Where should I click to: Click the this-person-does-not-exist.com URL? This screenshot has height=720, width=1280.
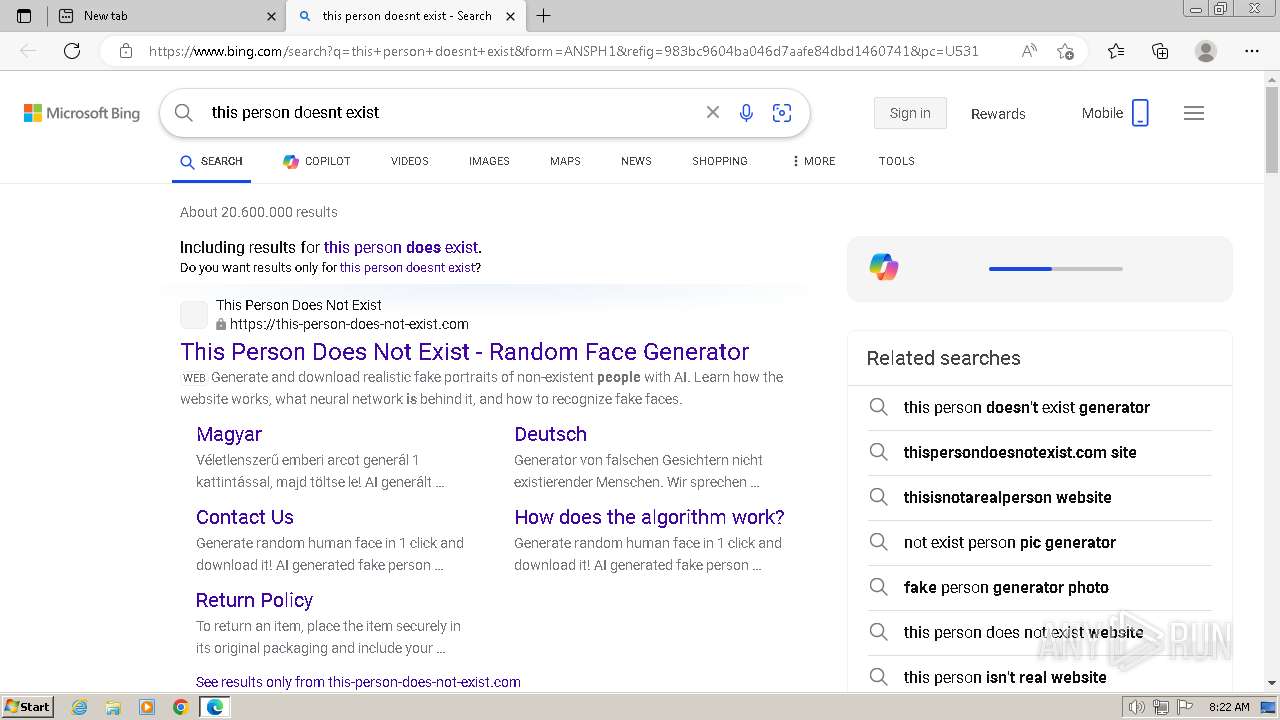pyautogui.click(x=349, y=324)
